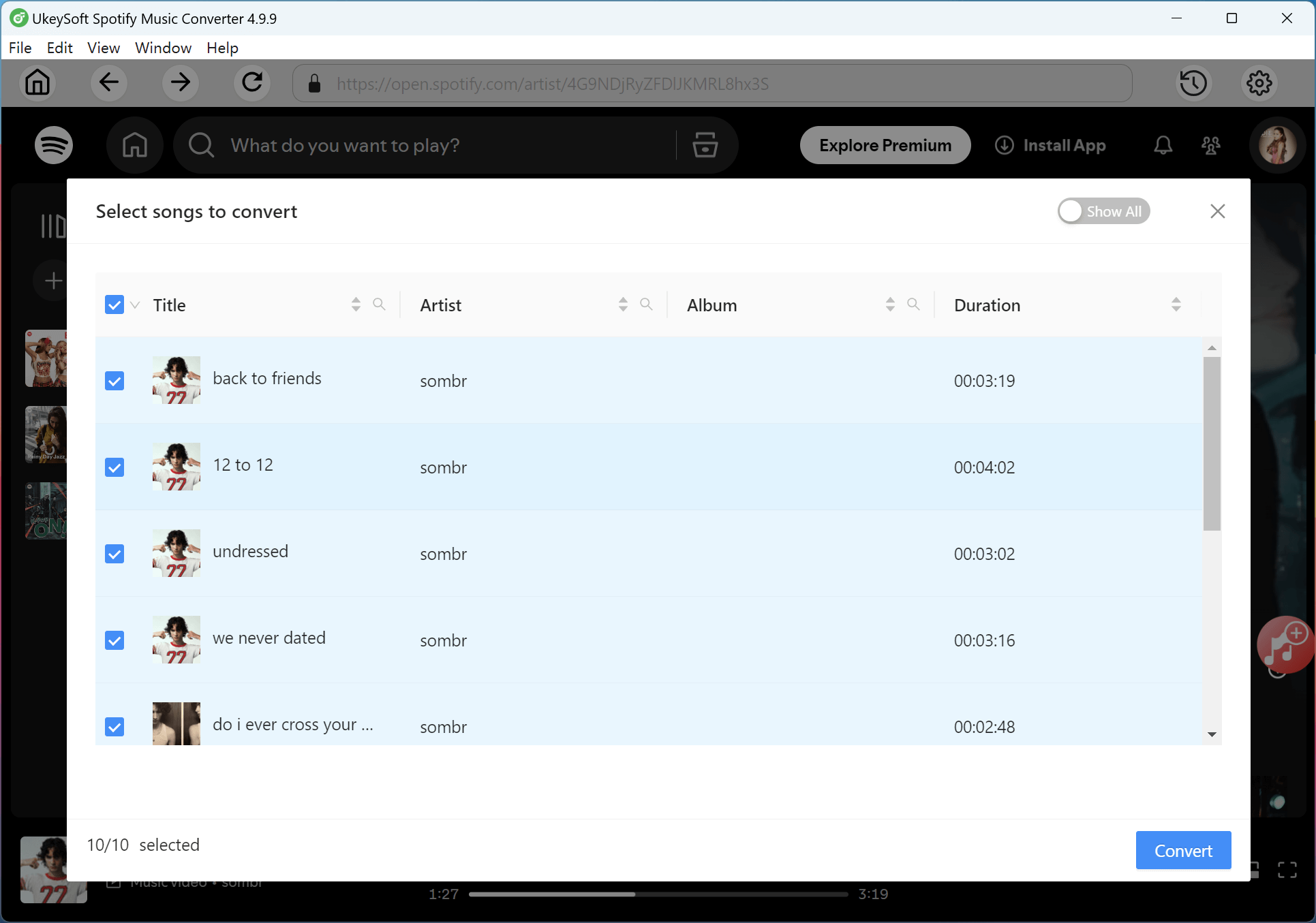Click the forward arrow navigation icon
1316x923 pixels.
[x=181, y=83]
